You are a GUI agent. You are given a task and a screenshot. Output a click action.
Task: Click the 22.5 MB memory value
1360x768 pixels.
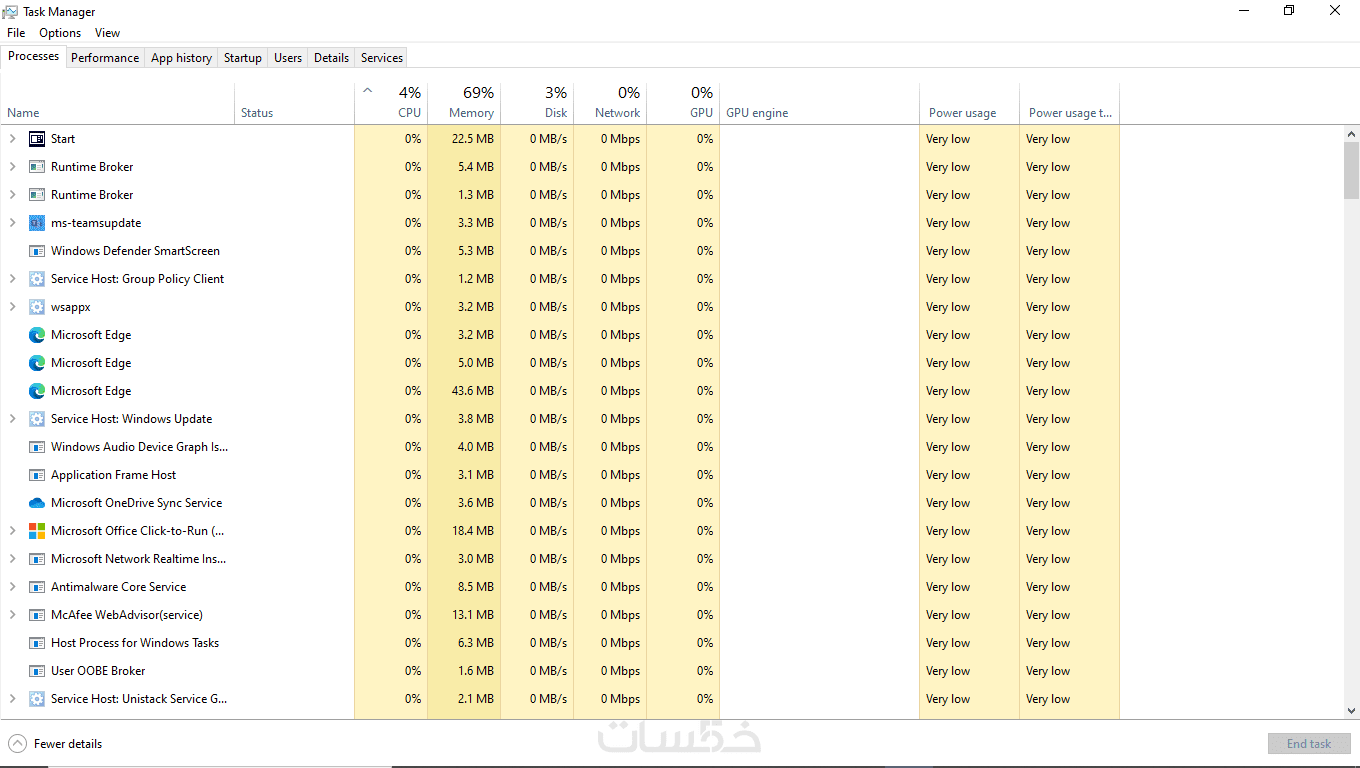tap(472, 139)
